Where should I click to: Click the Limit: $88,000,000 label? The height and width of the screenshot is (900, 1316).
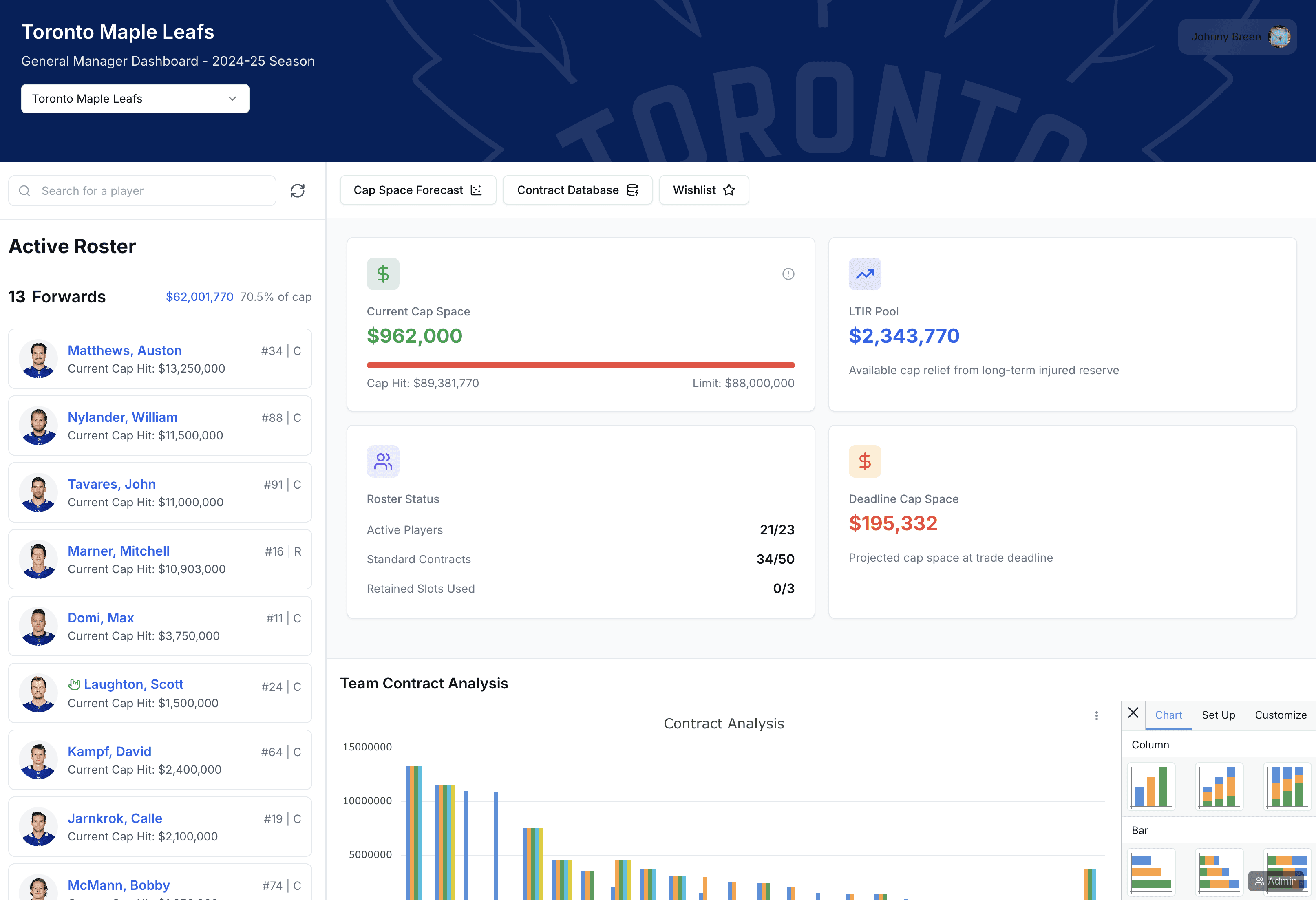(743, 383)
